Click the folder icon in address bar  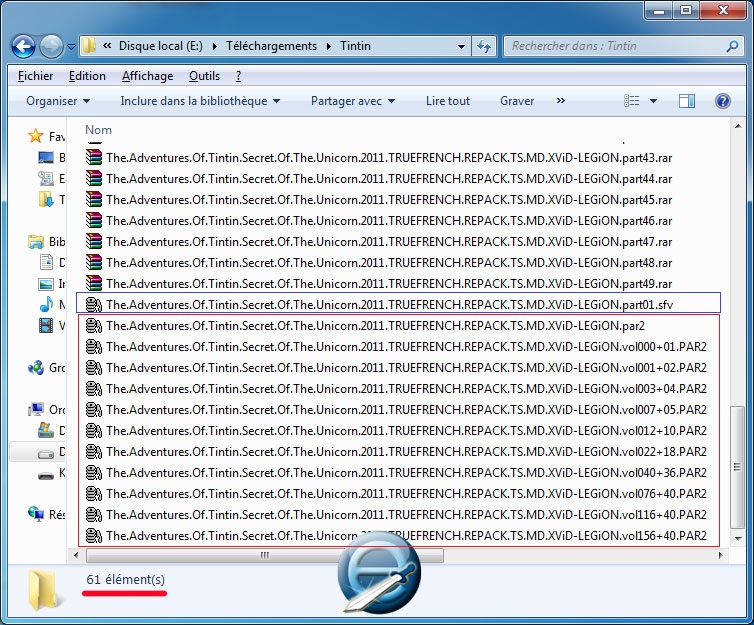coord(89,46)
